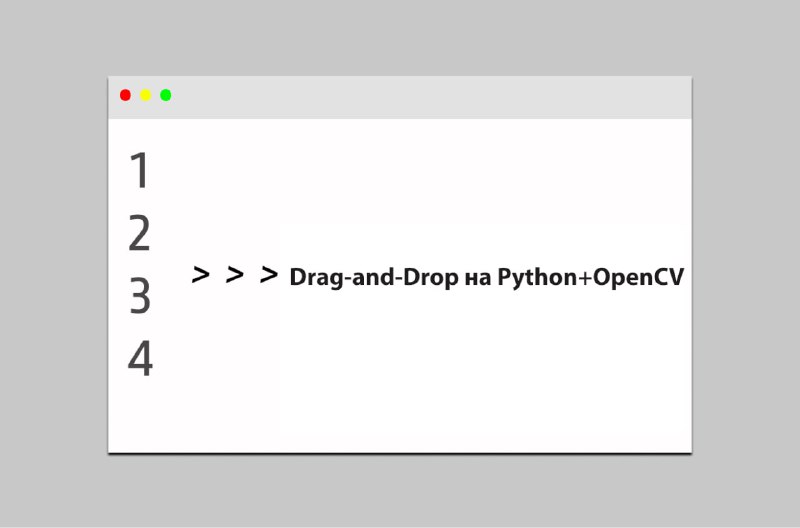Click the gray backdrop outside the window
Viewport: 800px width, 528px height.
point(400,36)
